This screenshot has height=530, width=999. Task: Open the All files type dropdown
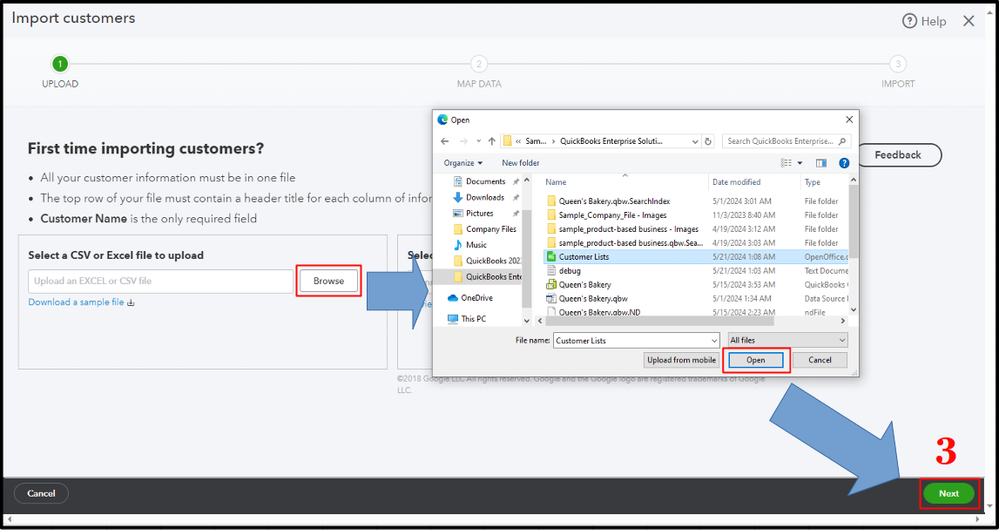[x=787, y=341]
